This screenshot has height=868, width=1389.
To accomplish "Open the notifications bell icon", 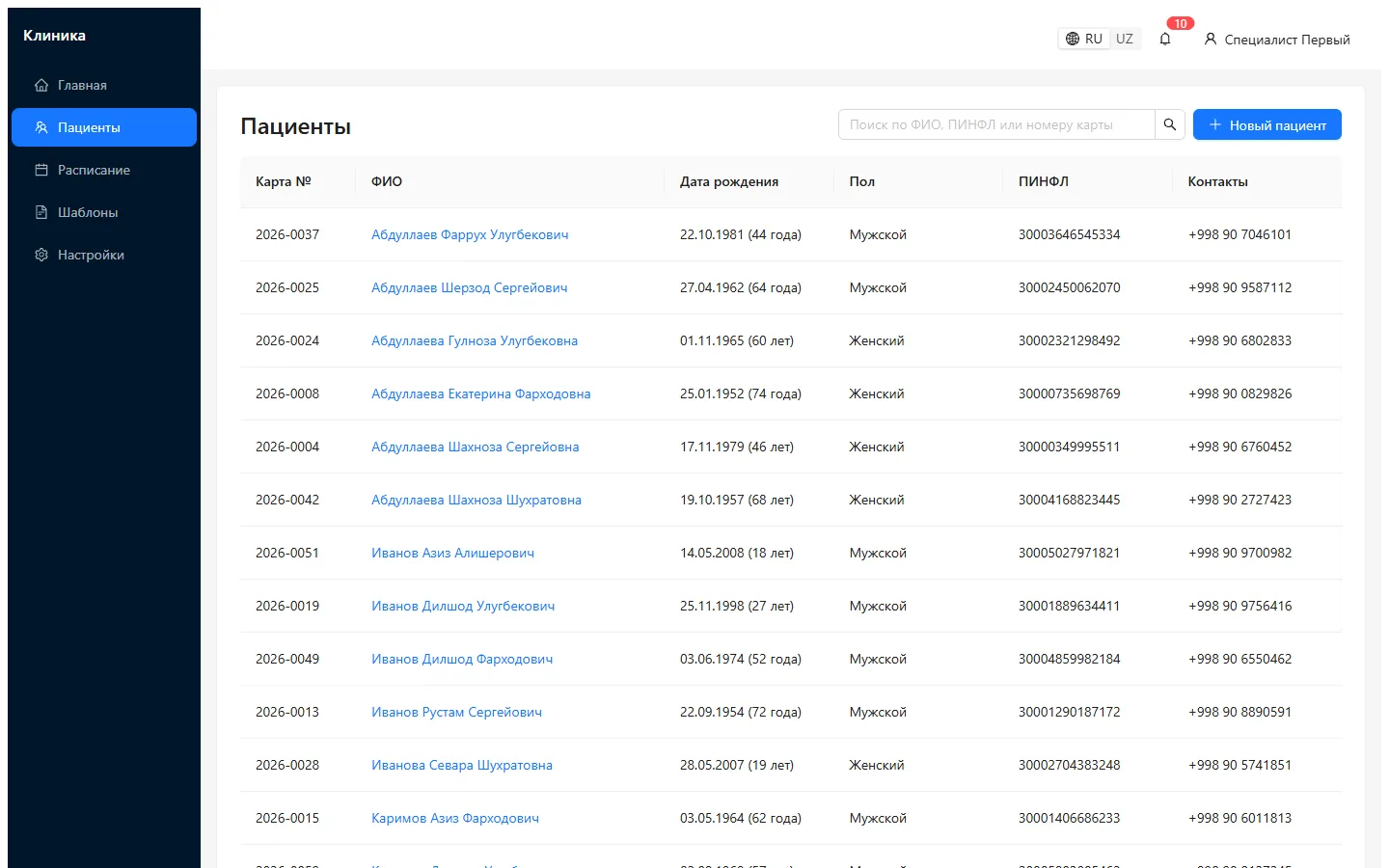I will (1165, 40).
